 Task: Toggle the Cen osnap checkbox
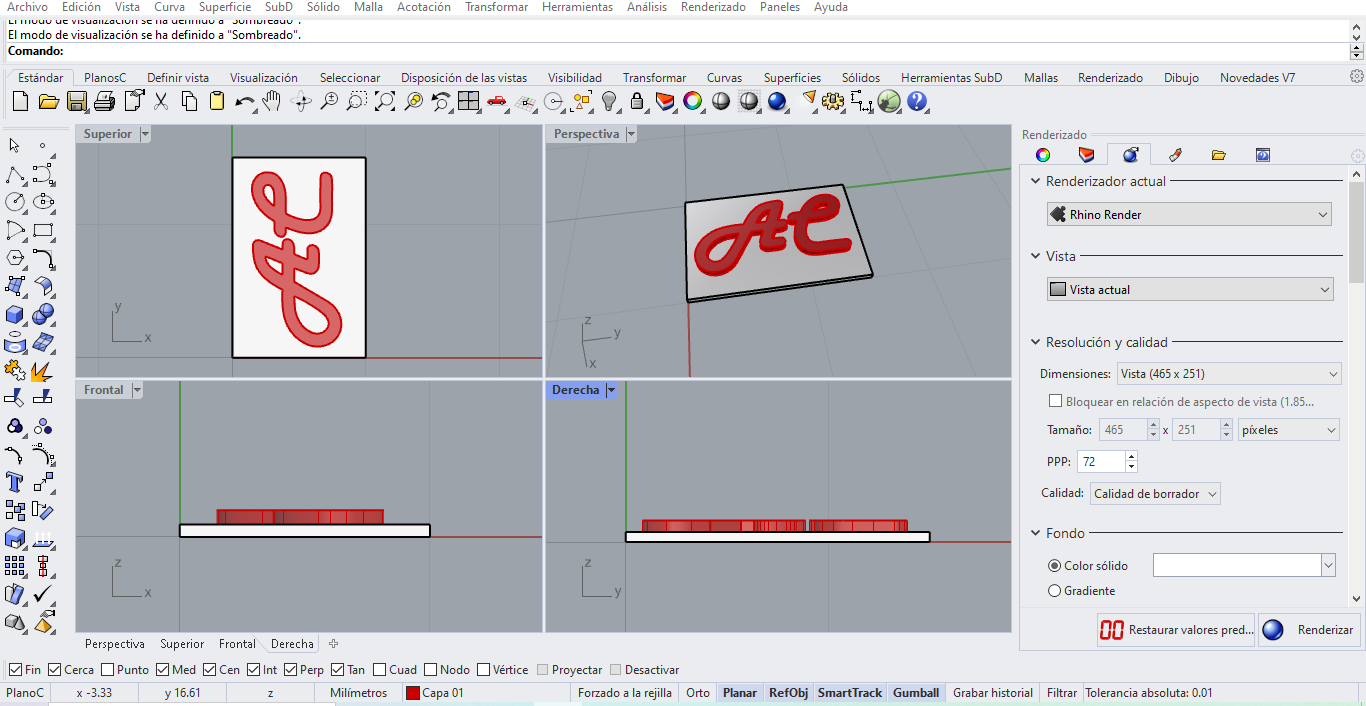(209, 670)
